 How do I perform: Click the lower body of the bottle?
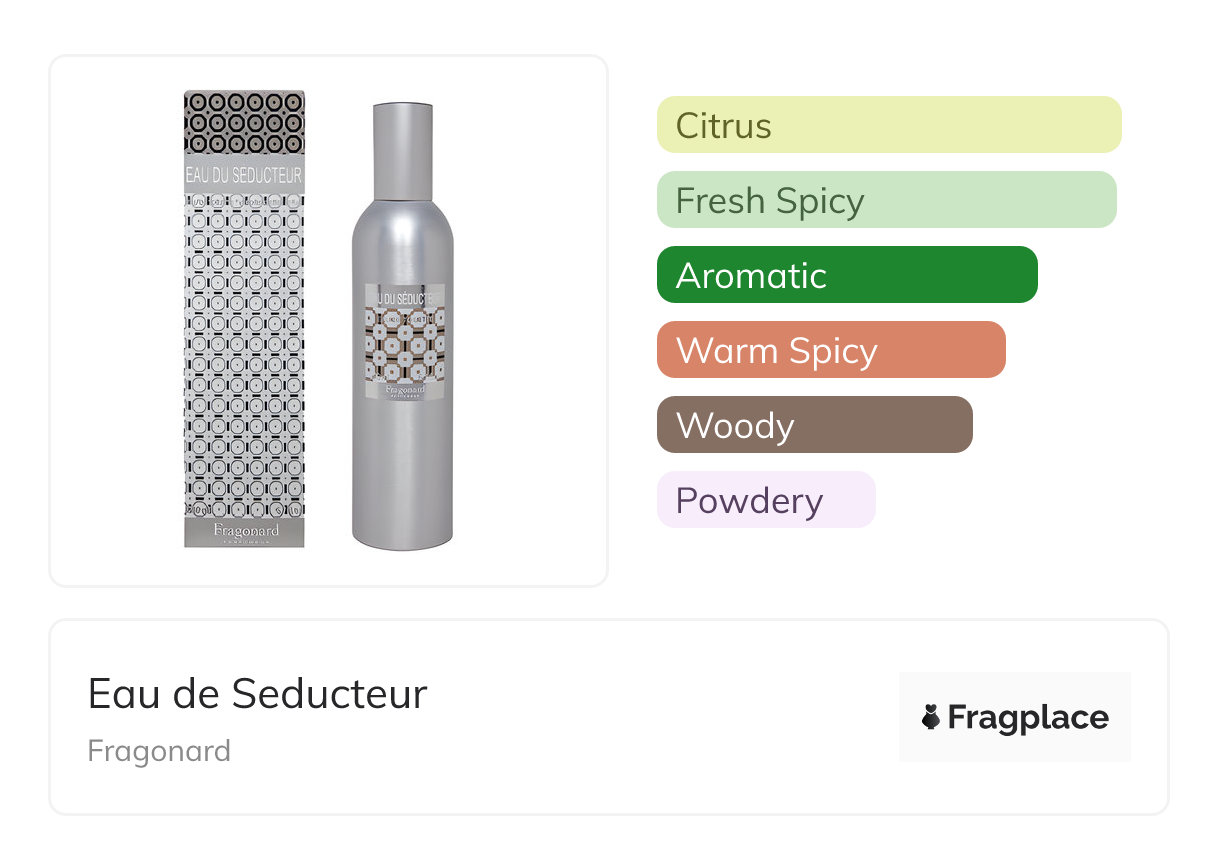(402, 480)
